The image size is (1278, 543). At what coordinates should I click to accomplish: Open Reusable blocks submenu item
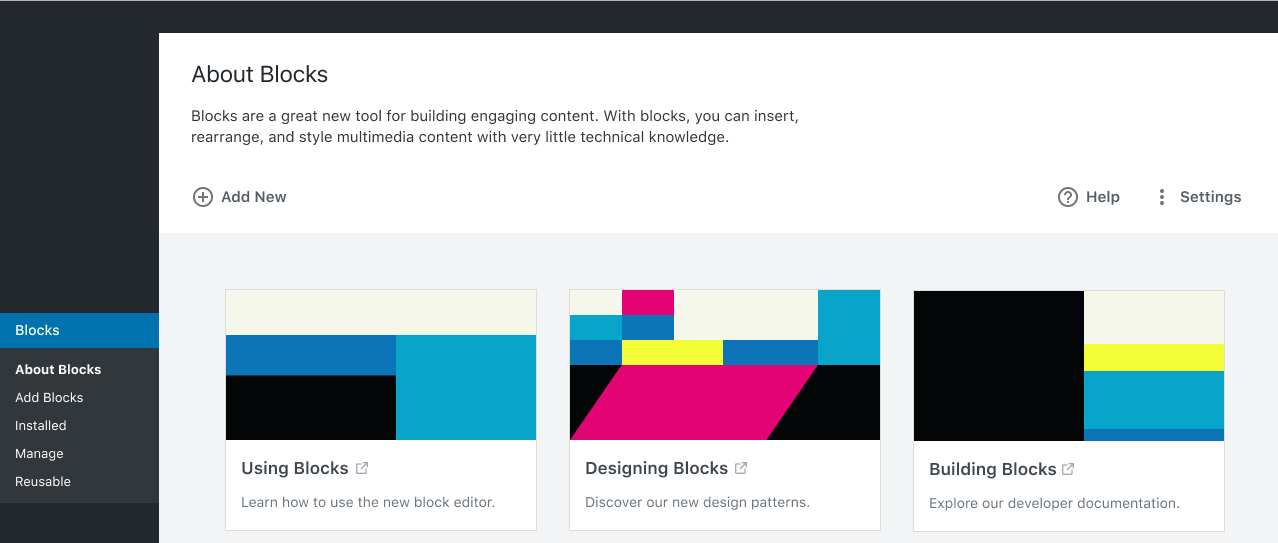[x=43, y=481]
